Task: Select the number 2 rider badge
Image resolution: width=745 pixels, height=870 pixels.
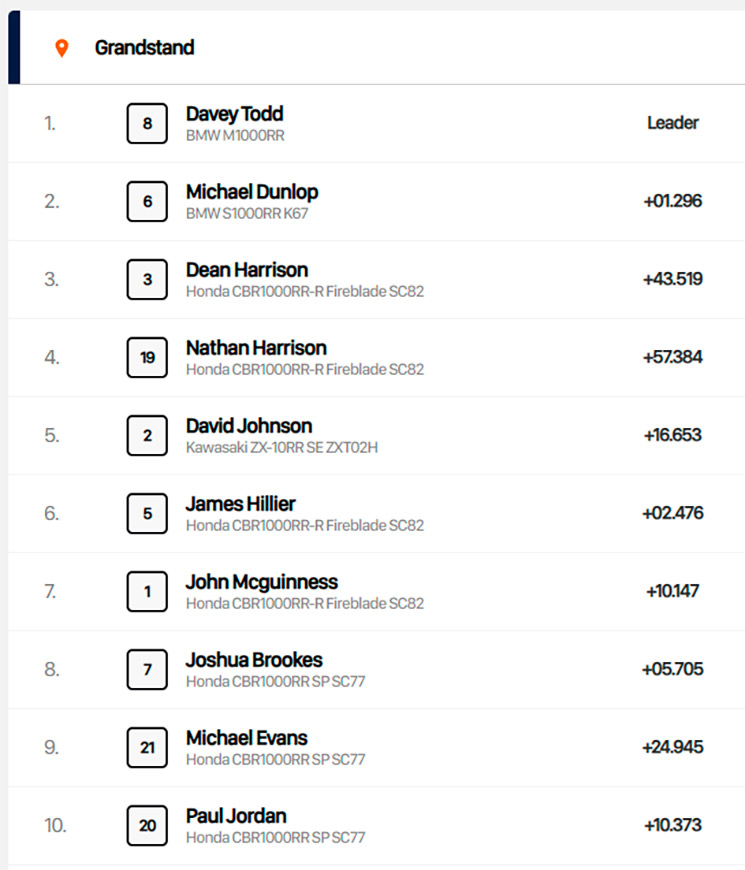Action: (x=147, y=436)
